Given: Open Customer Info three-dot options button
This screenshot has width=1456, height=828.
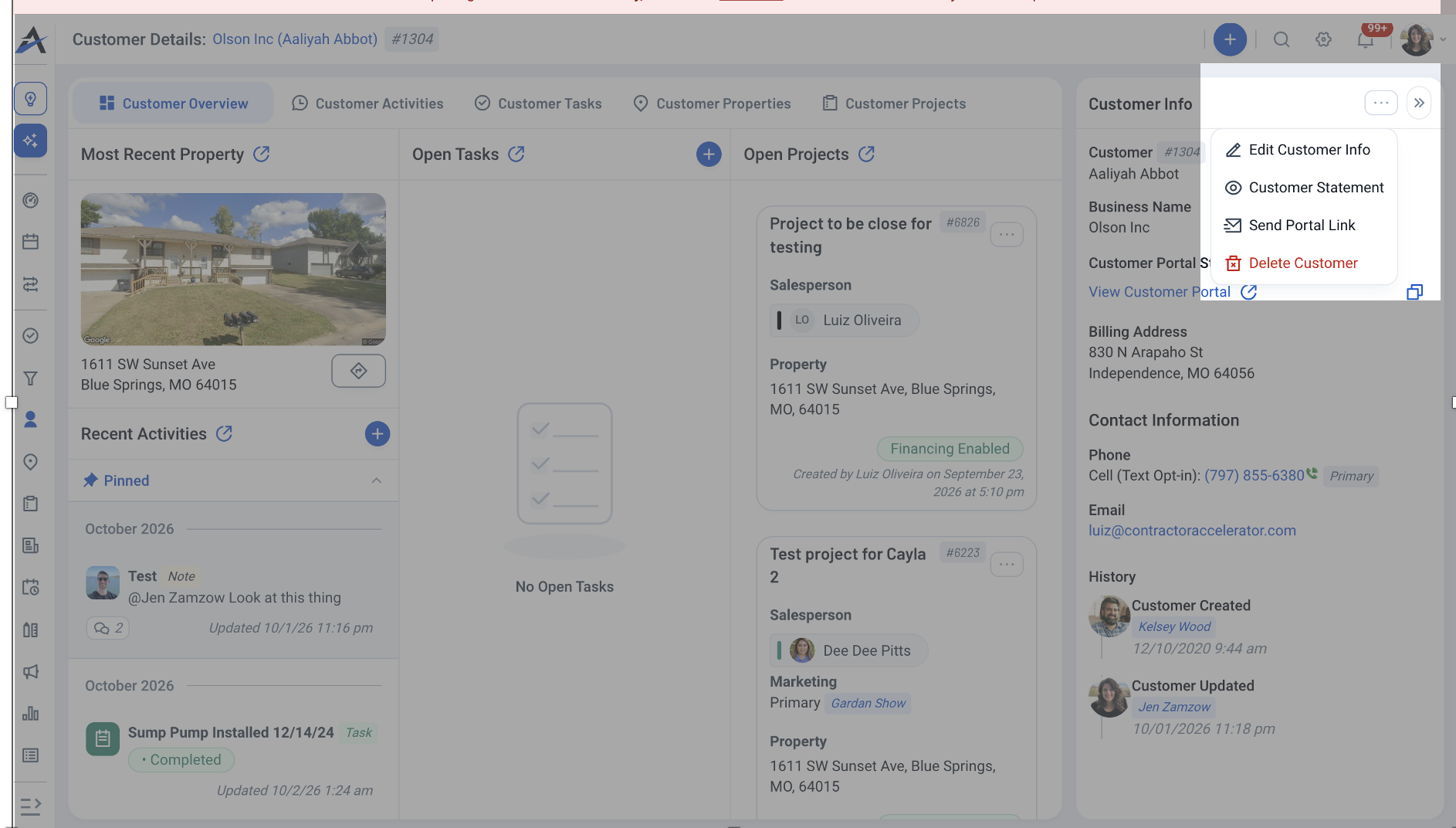Looking at the screenshot, I should [1380, 103].
